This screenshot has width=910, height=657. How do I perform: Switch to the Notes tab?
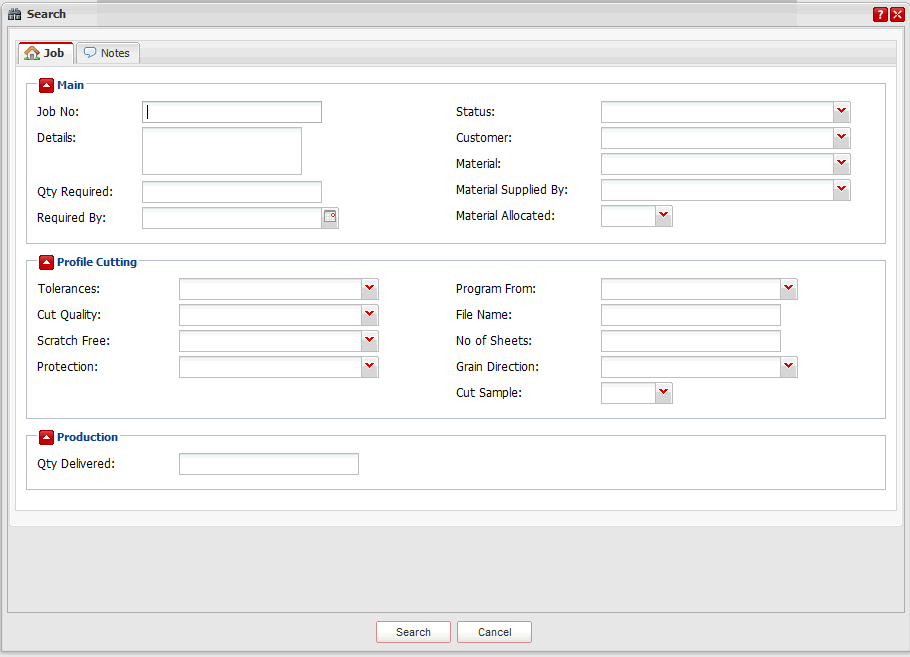pyautogui.click(x=107, y=53)
